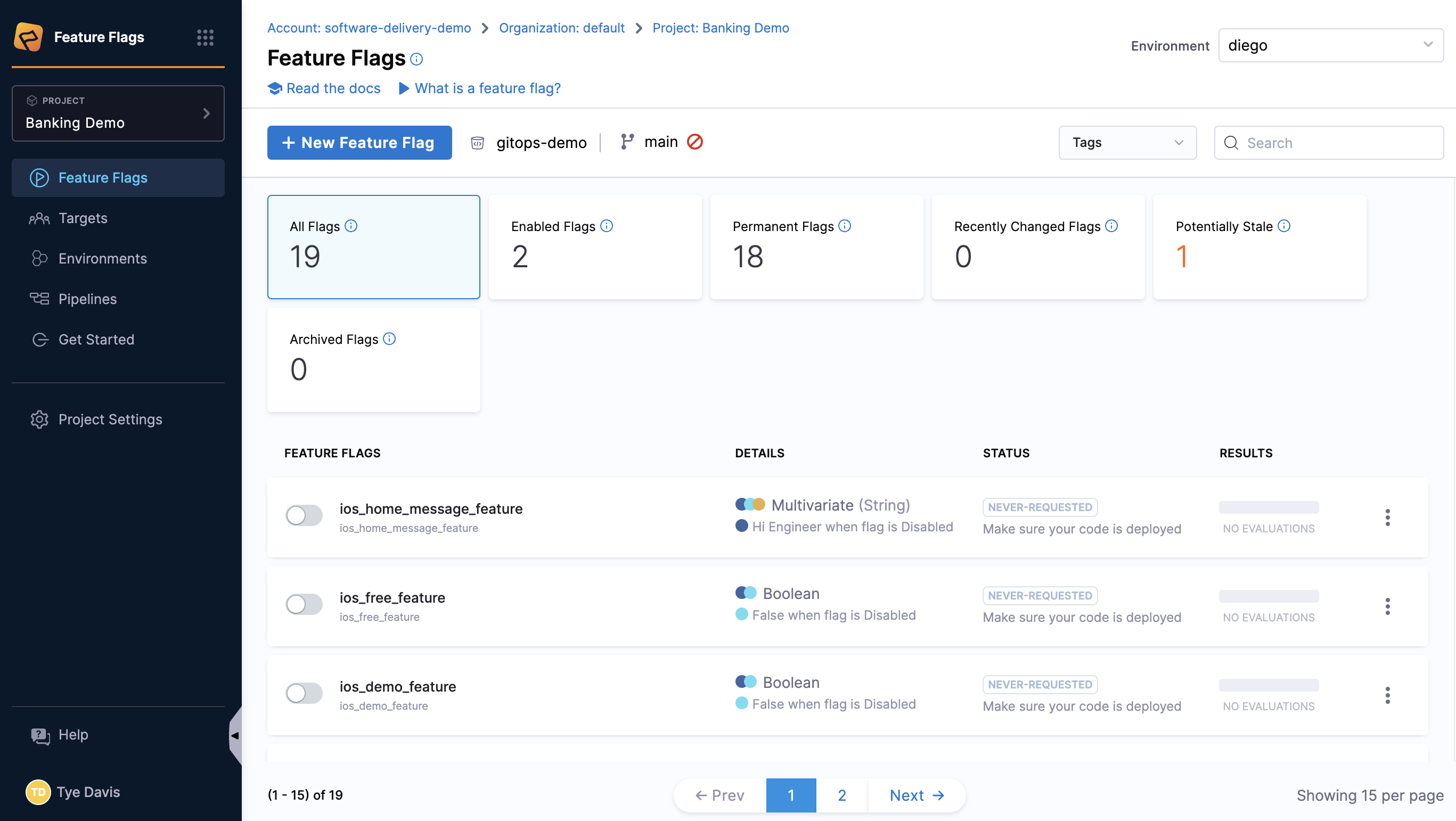Image resolution: width=1456 pixels, height=821 pixels.
Task: Open options menu for ios_demo_feature
Action: [x=1388, y=695]
